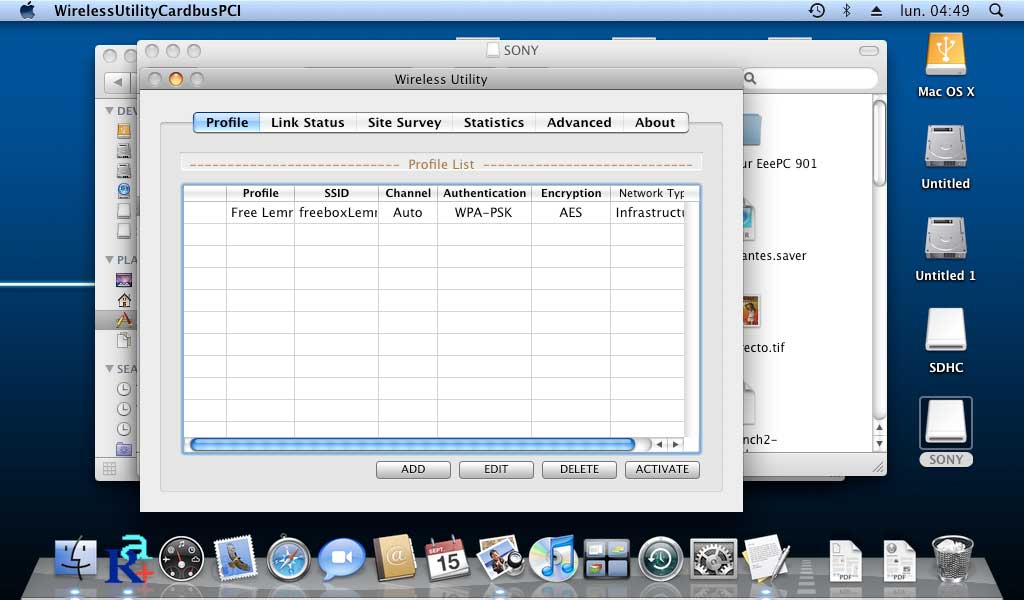Click the 'WPA-PSK' authentication cell
1024x600 pixels.
tap(483, 213)
